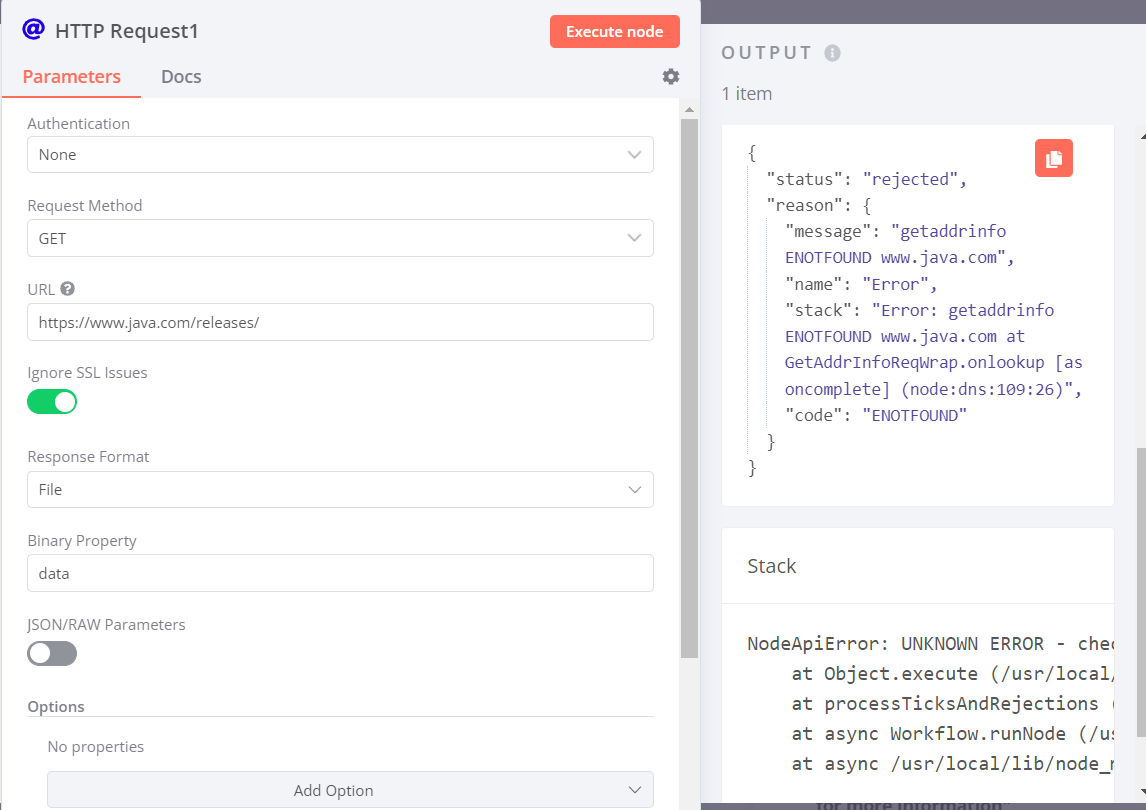Image resolution: width=1146 pixels, height=810 pixels.
Task: Open the Response Format dropdown showing File
Action: tap(340, 489)
